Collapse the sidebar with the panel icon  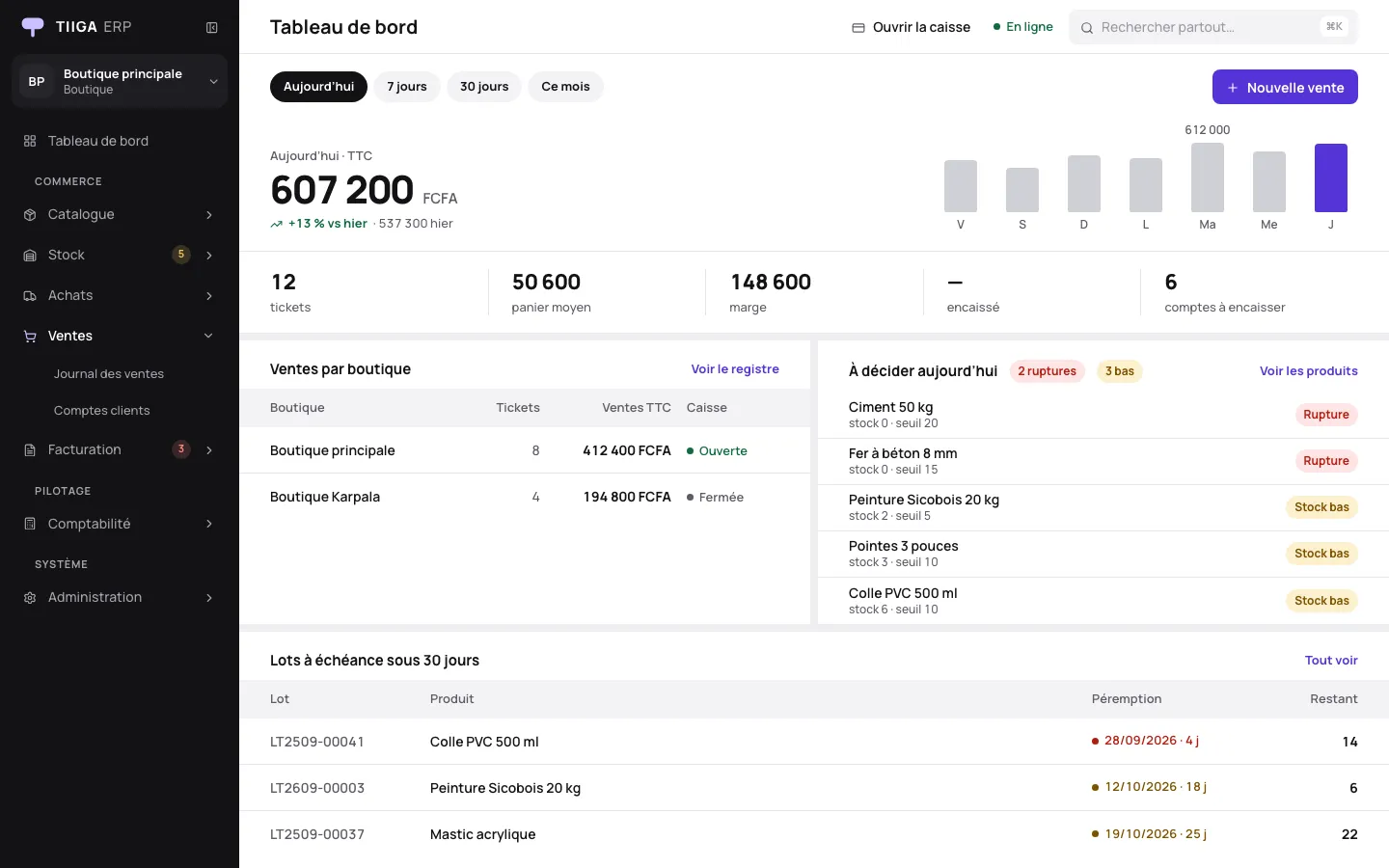(212, 27)
